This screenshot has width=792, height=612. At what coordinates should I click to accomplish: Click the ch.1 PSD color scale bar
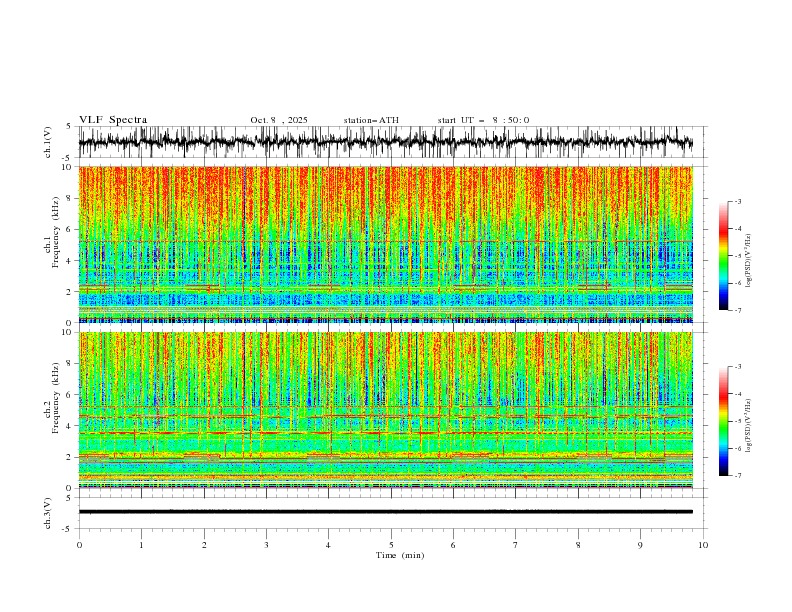[x=723, y=256]
